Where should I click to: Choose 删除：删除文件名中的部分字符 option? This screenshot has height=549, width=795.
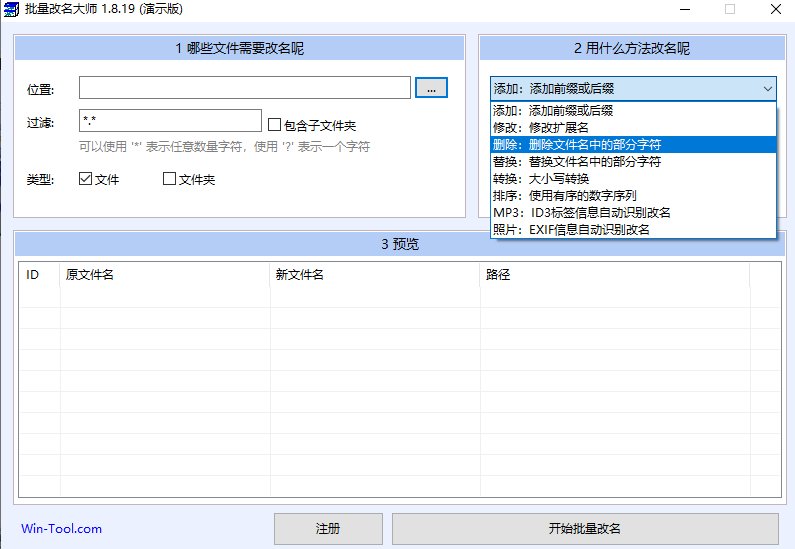[633, 144]
